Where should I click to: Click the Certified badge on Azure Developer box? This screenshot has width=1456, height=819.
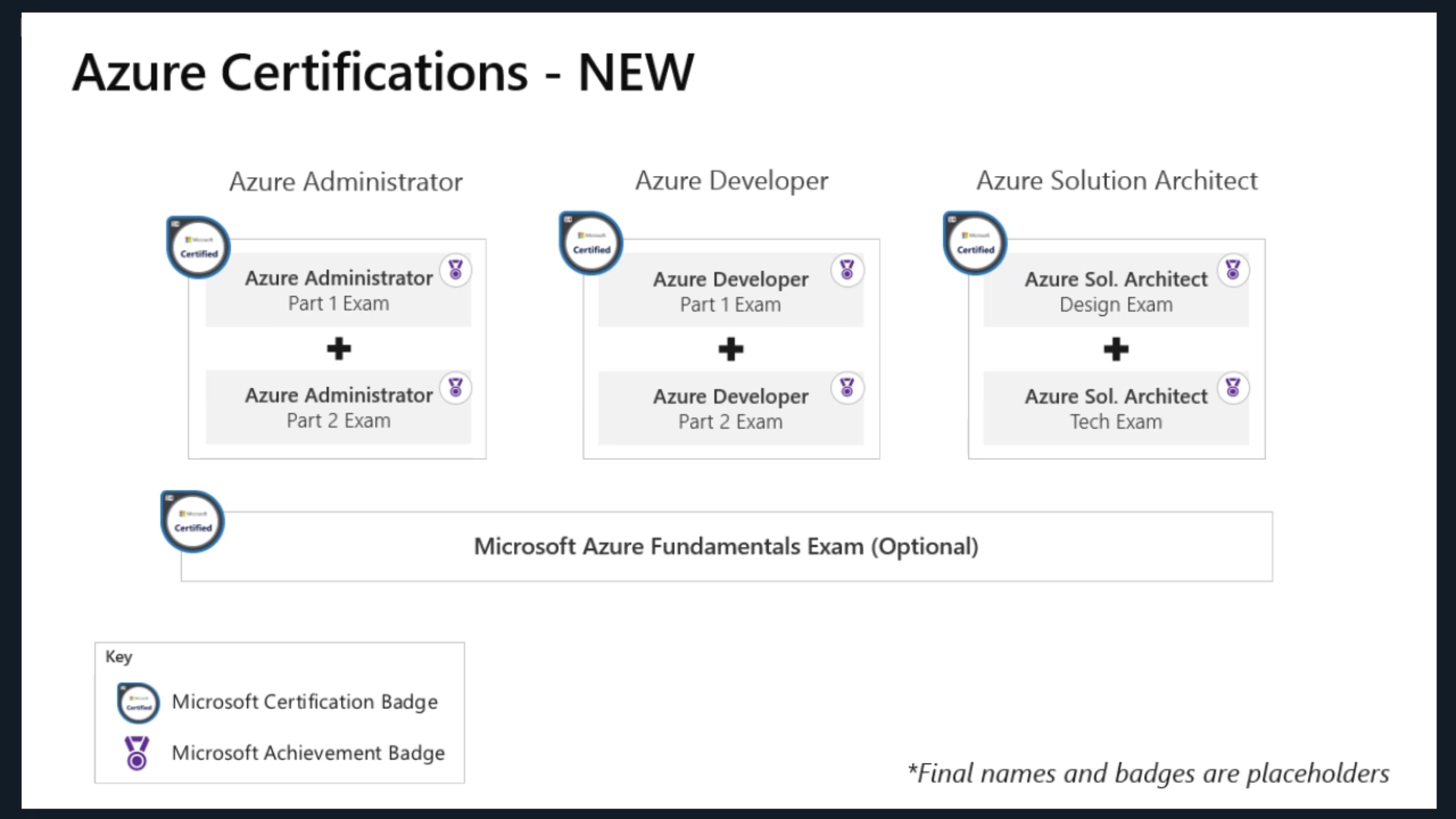click(591, 243)
